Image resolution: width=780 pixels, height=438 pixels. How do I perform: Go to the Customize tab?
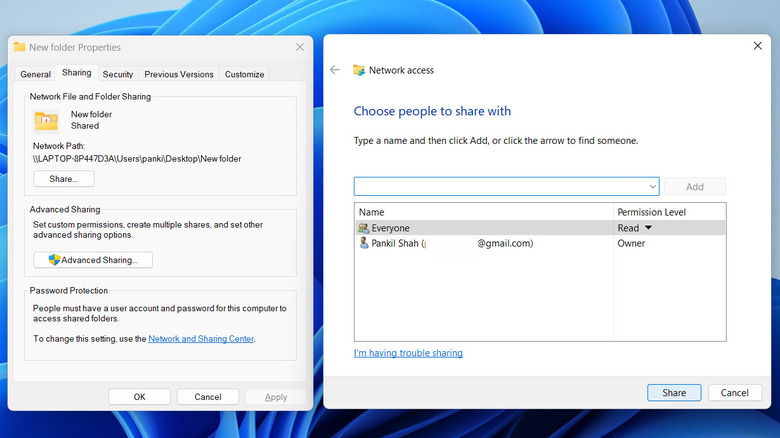pos(245,74)
